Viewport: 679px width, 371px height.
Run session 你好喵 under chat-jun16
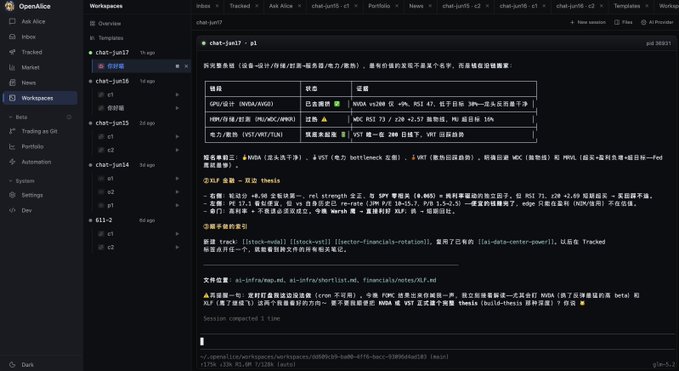177,108
